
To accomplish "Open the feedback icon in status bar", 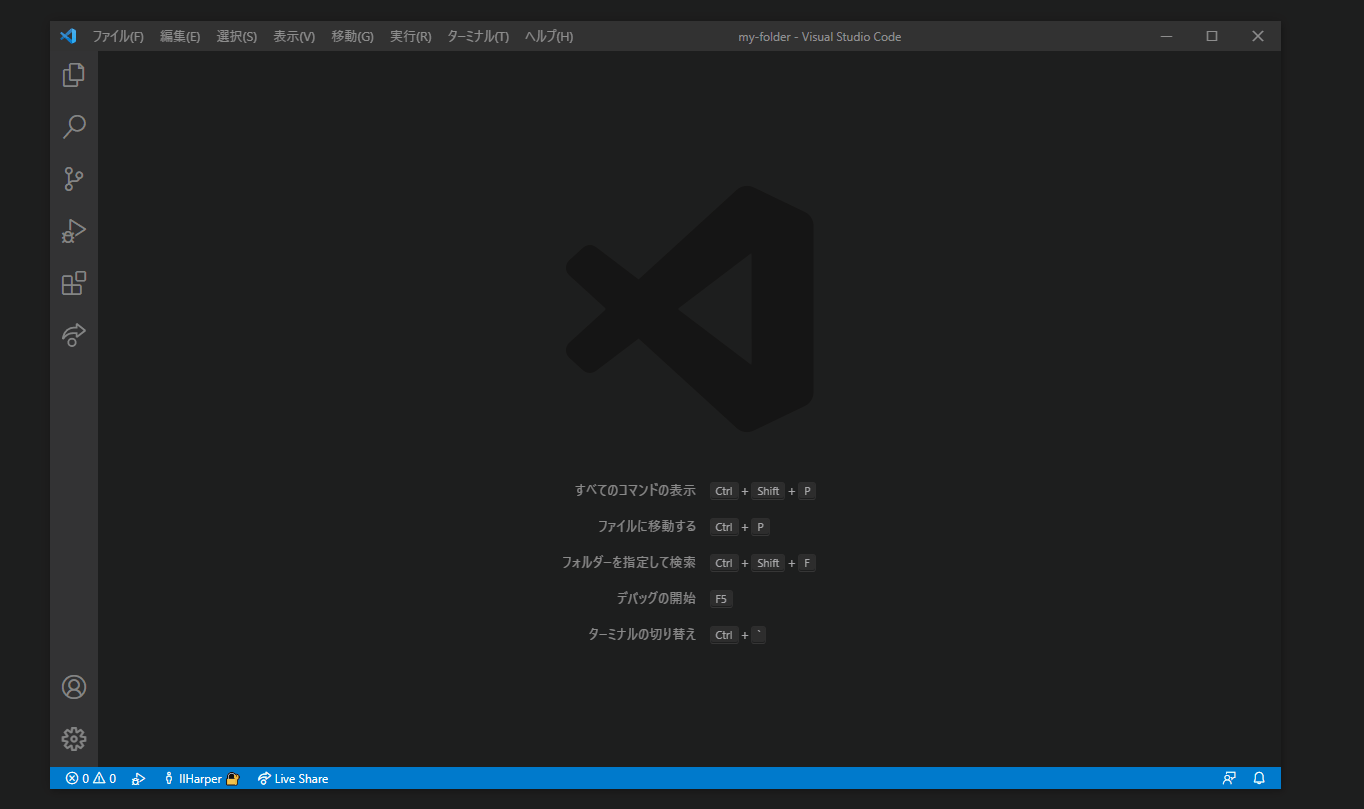I will click(x=1229, y=778).
